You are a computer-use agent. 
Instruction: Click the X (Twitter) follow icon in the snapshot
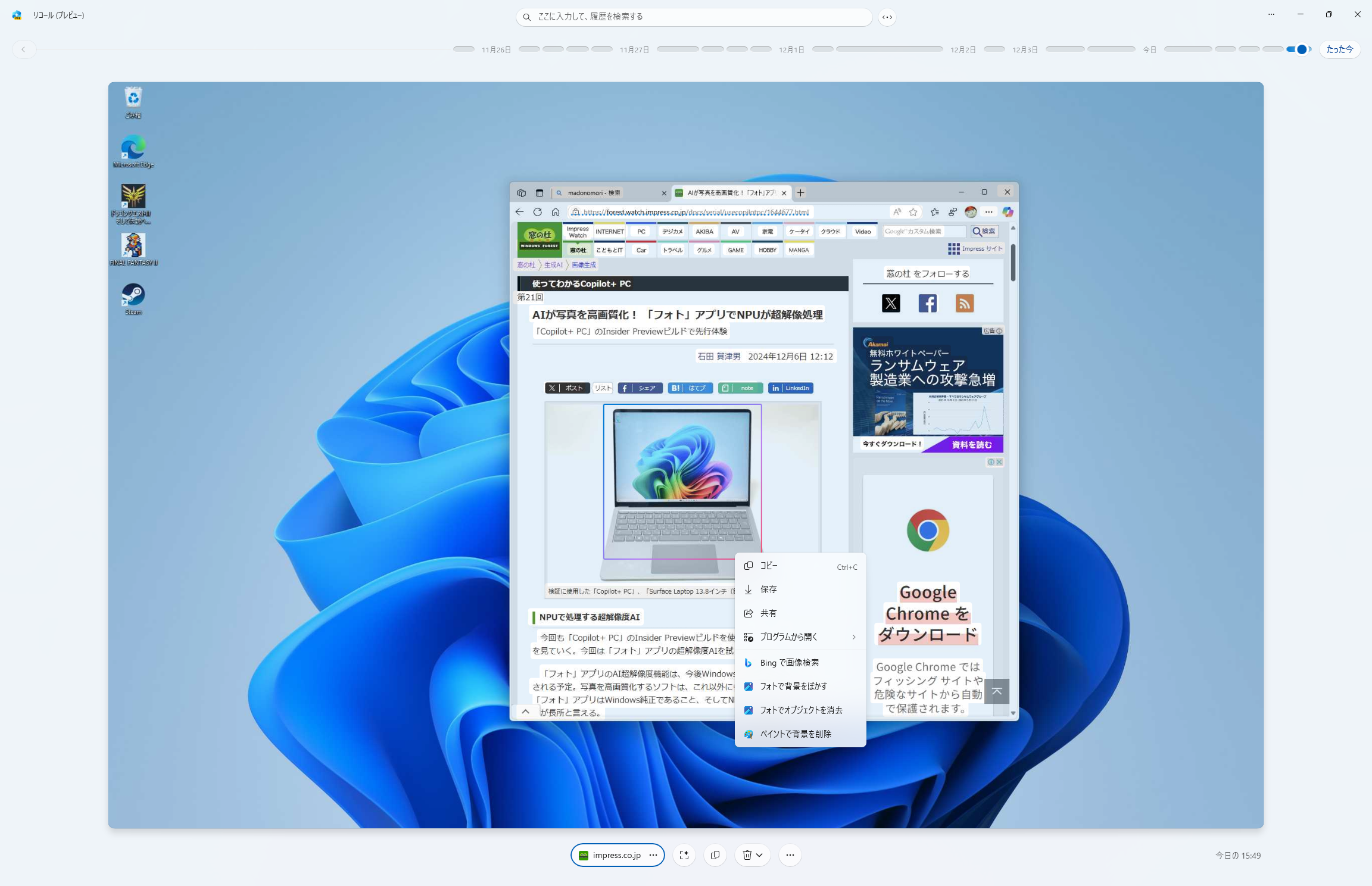point(890,303)
